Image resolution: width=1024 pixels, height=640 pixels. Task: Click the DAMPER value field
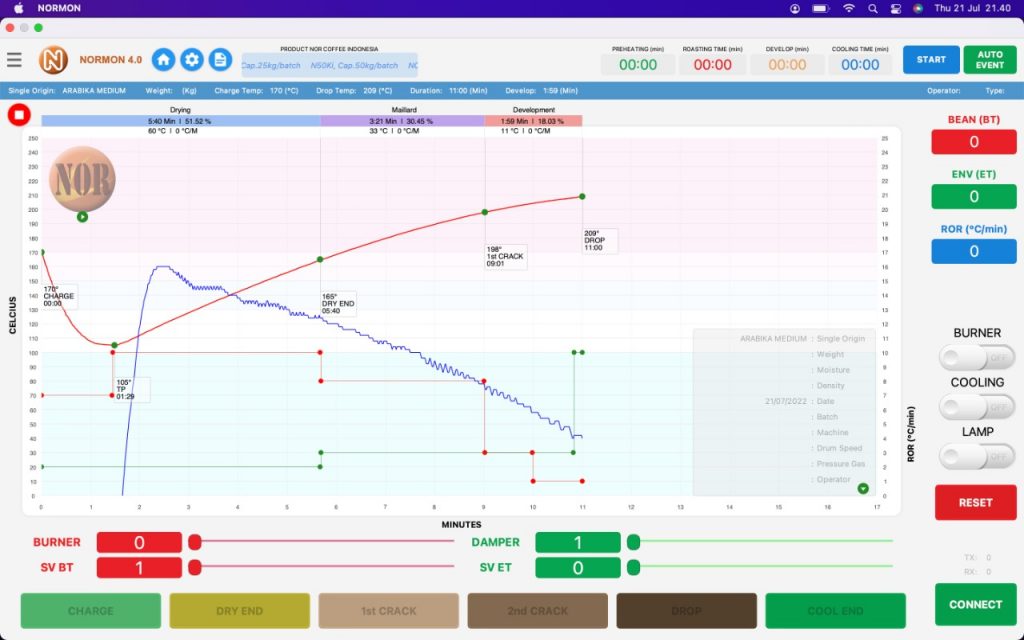point(578,542)
